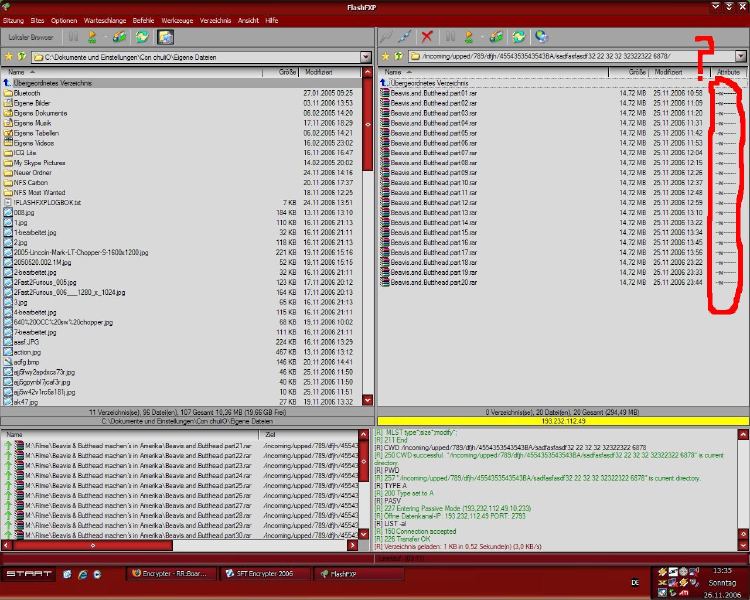
Task: Sort remote list by Attribute column
Action: [728, 72]
